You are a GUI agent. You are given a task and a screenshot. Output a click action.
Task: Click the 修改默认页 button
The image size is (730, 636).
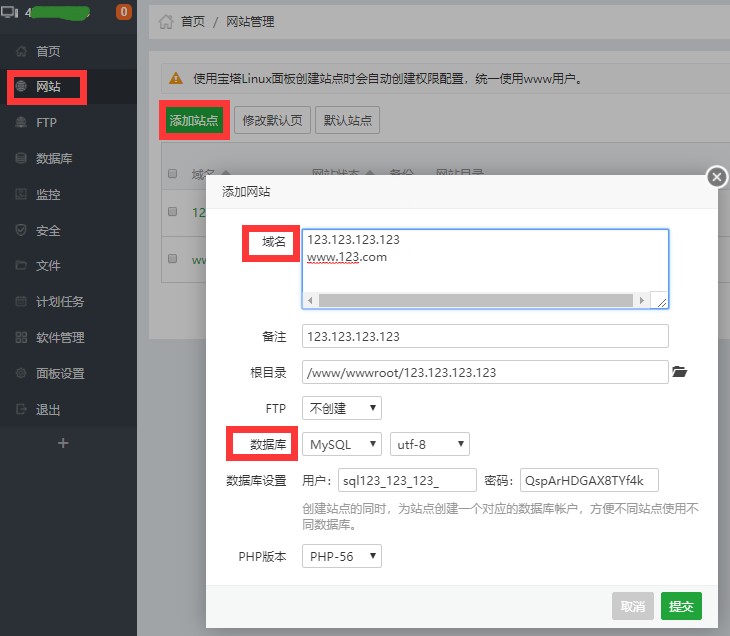[x=272, y=121]
